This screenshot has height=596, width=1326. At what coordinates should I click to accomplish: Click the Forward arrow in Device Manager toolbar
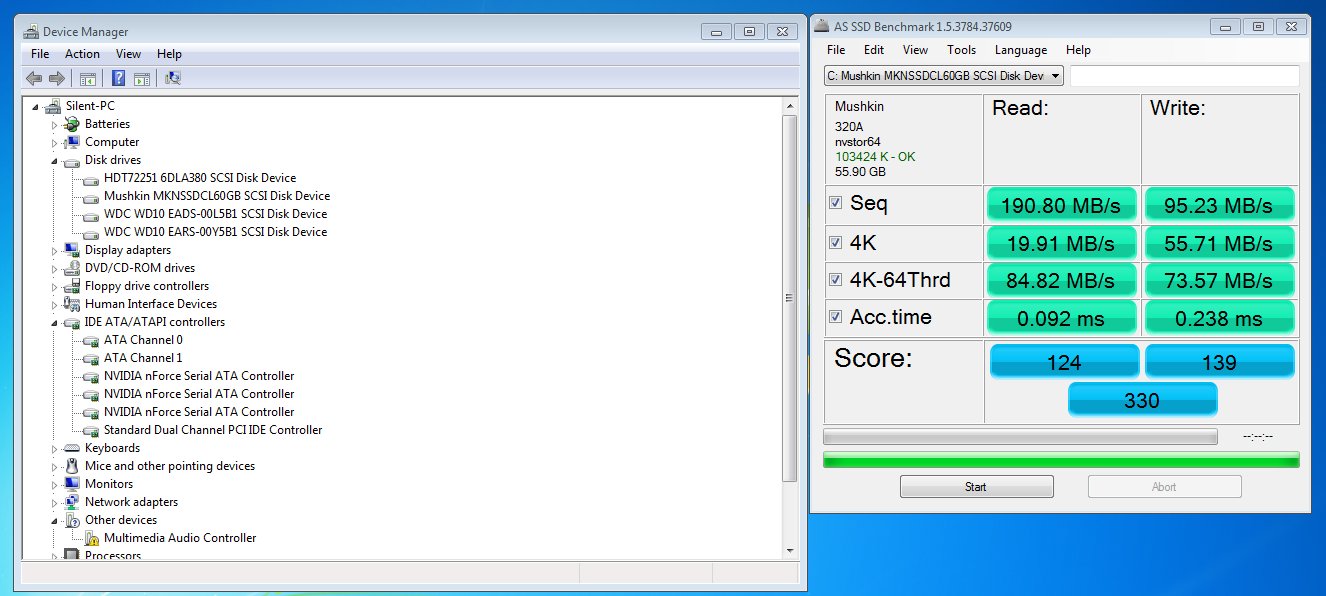point(57,78)
